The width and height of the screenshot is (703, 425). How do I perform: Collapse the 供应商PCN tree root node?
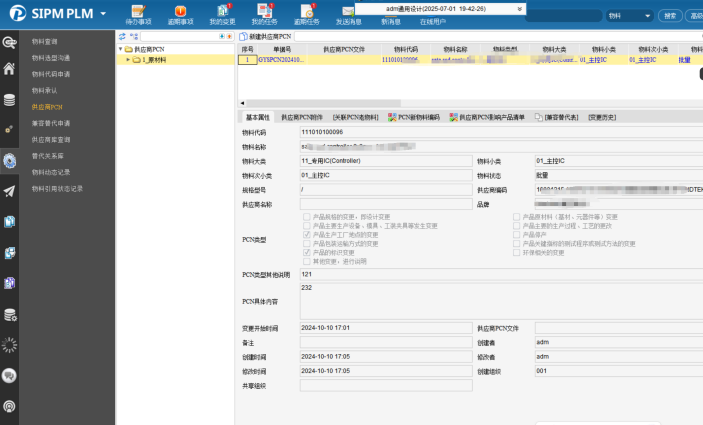(120, 49)
